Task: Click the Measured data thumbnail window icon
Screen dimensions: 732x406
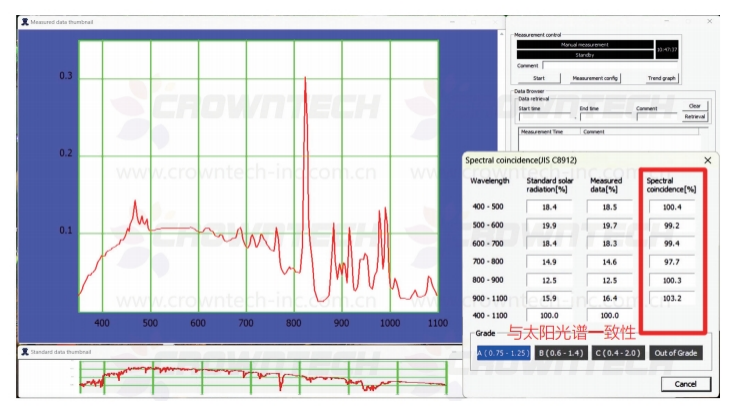Action: click(x=24, y=21)
